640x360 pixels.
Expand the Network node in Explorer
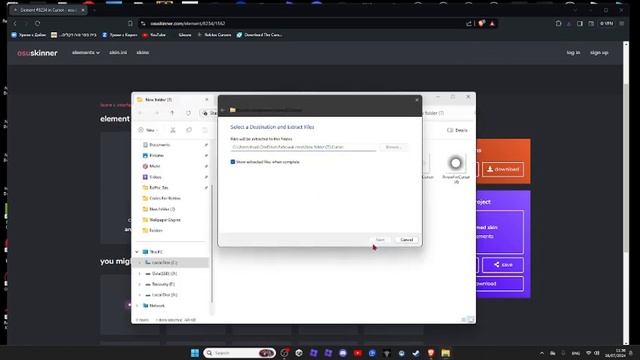click(137, 305)
